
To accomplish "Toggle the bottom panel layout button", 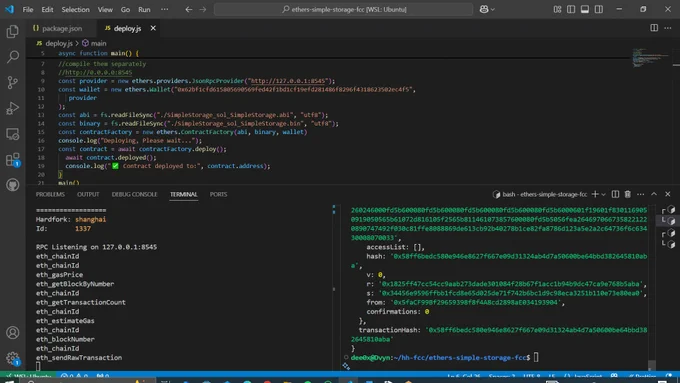I will (x=585, y=9).
